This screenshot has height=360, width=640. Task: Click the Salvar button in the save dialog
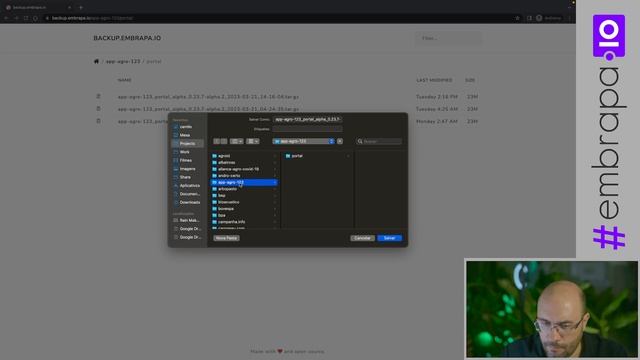pos(389,238)
